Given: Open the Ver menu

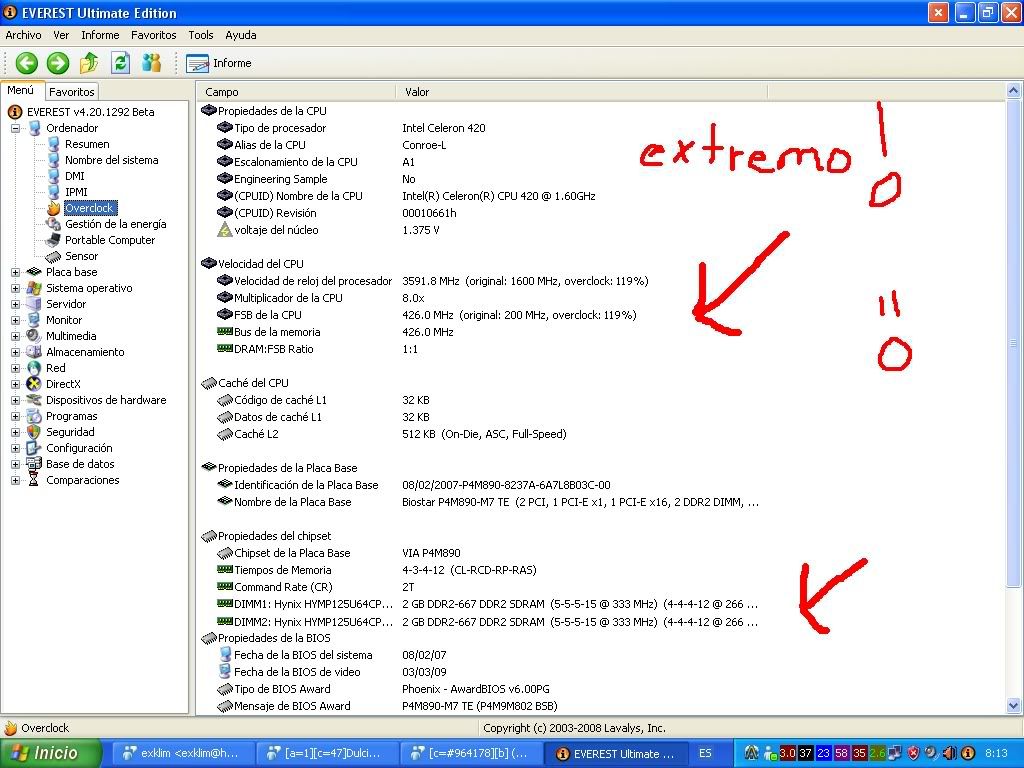Looking at the screenshot, I should point(61,35).
